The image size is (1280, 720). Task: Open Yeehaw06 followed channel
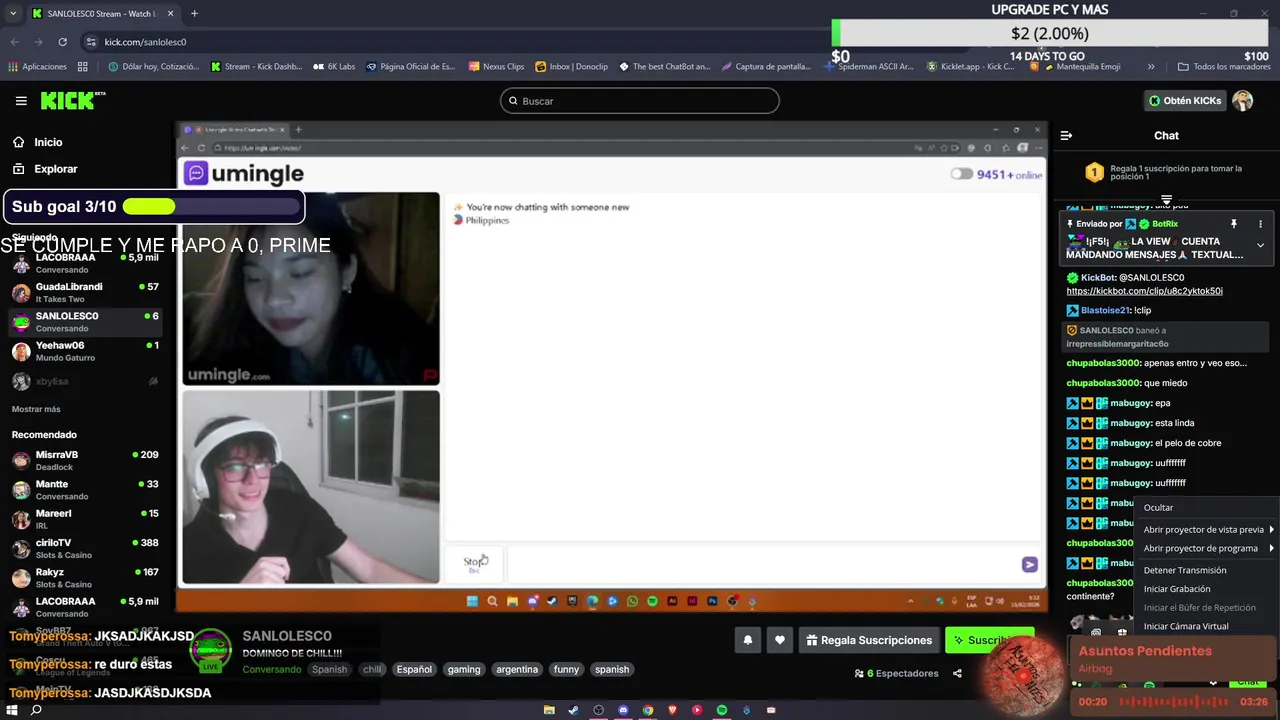point(87,351)
